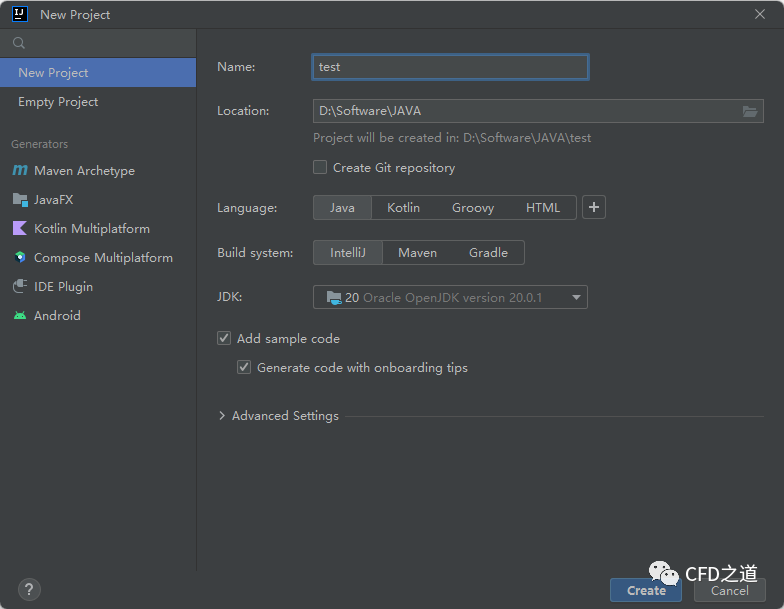Screen dimensions: 784x609
Task: Select Gradle build system
Action: [x=488, y=253]
